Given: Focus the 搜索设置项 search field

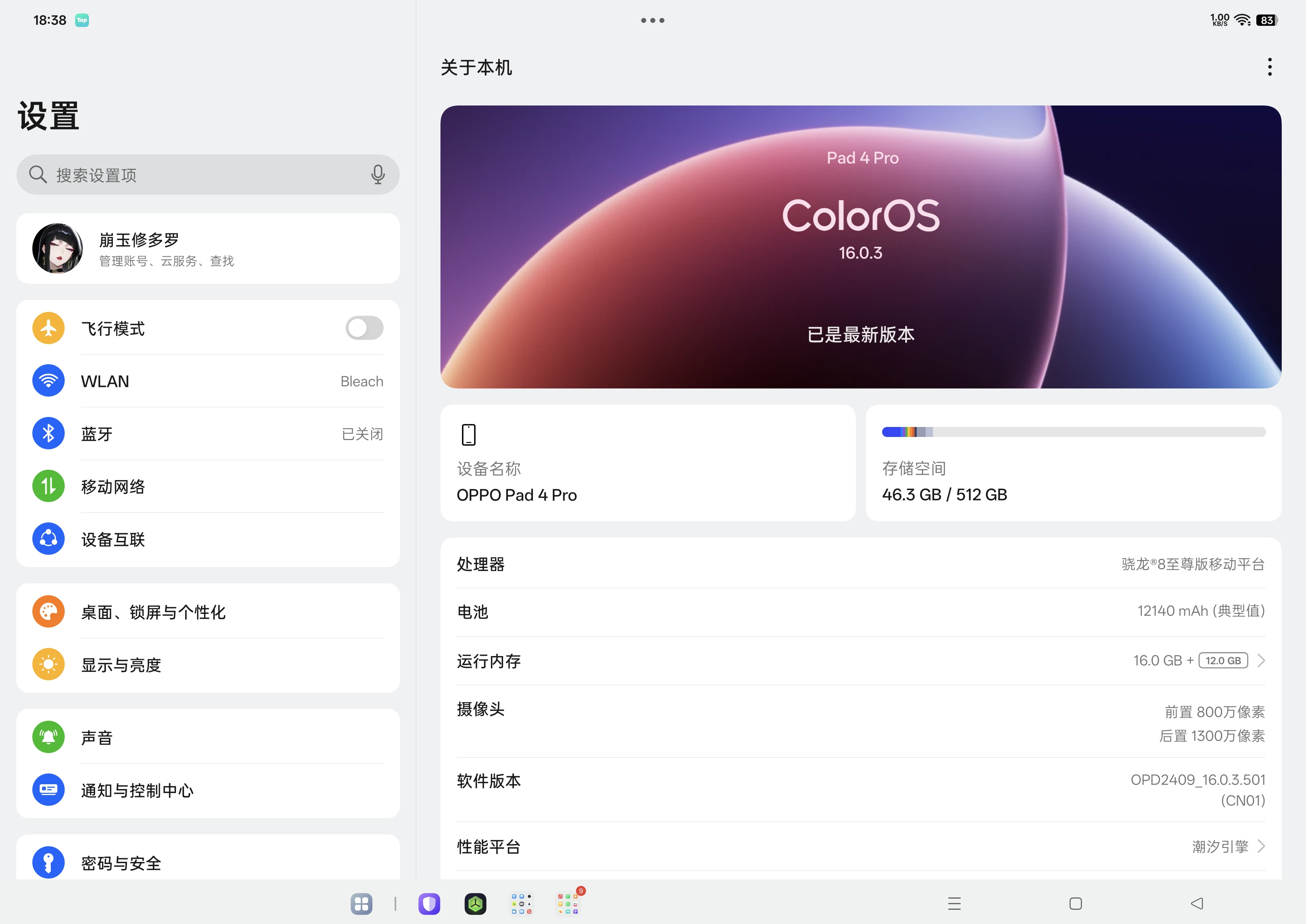Looking at the screenshot, I should (208, 175).
